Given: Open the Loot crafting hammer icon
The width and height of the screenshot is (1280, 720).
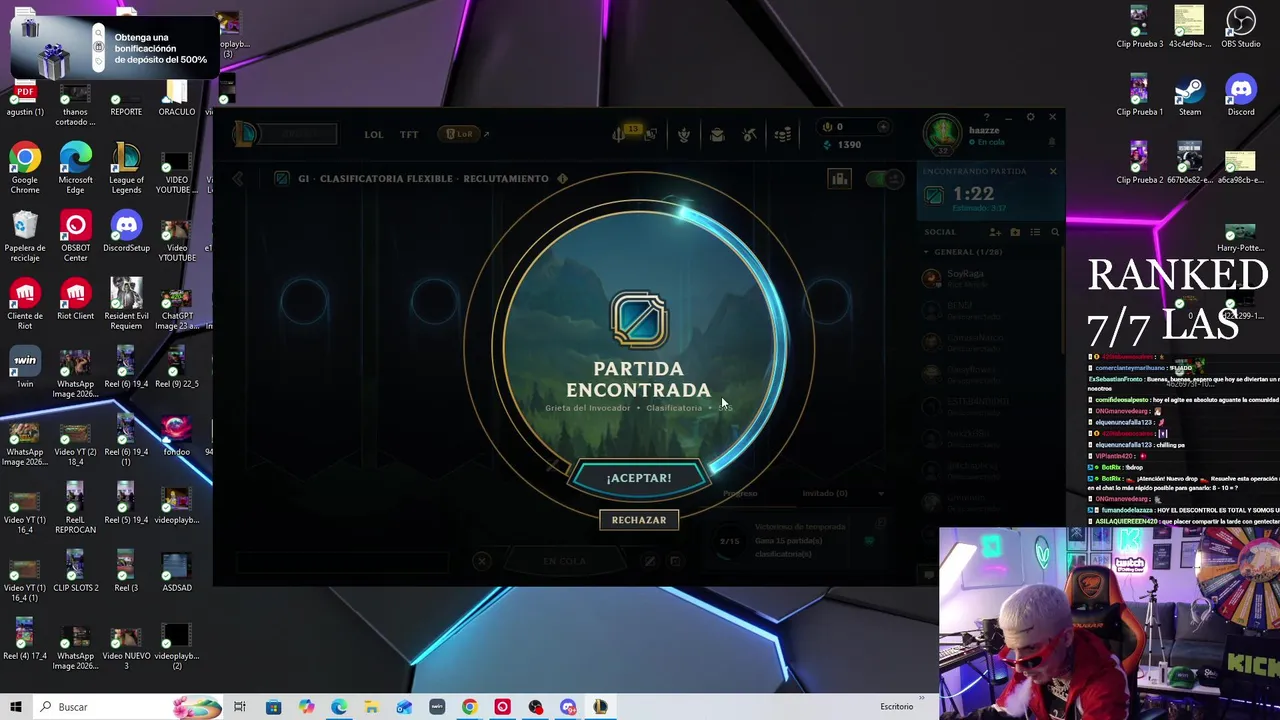Looking at the screenshot, I should click(x=750, y=135).
